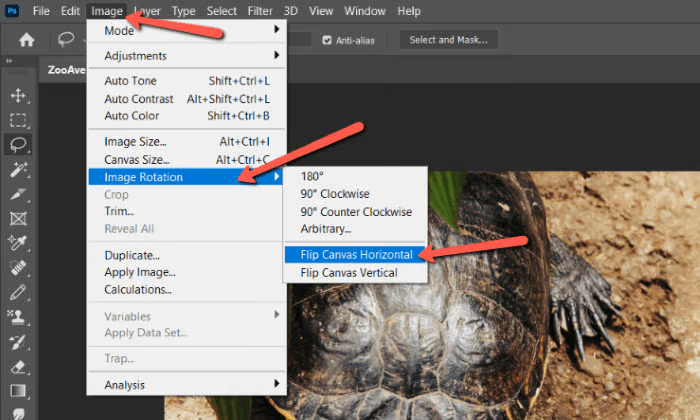Select the Eraser tool

(18, 367)
